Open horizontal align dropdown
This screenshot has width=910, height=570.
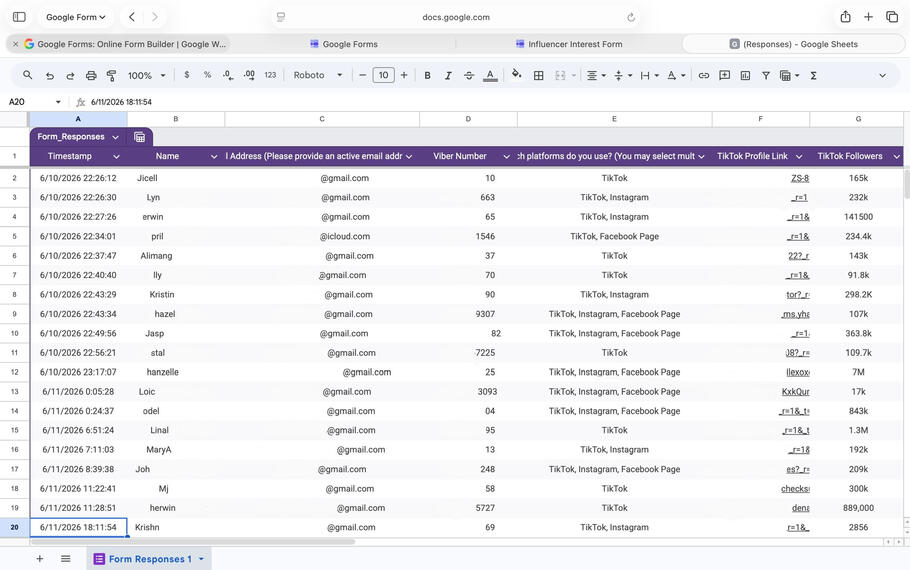tap(596, 75)
